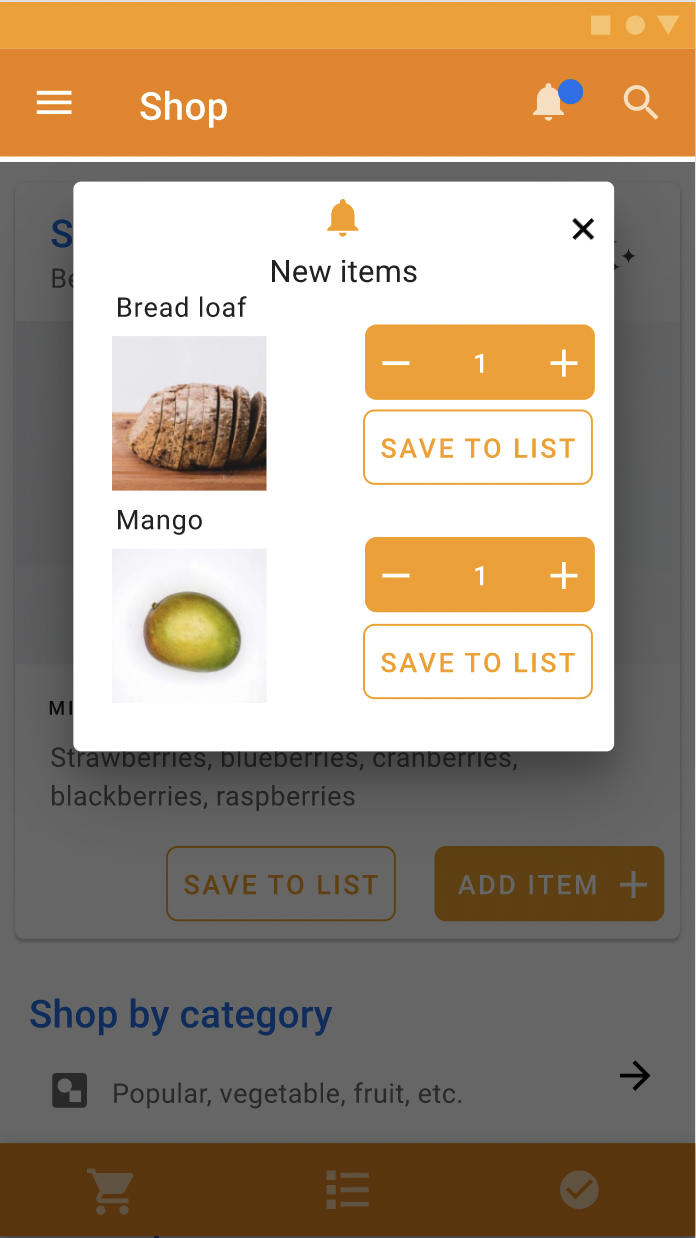Select the Bread loaf image
Viewport: 696px width, 1238px height.
189,413
